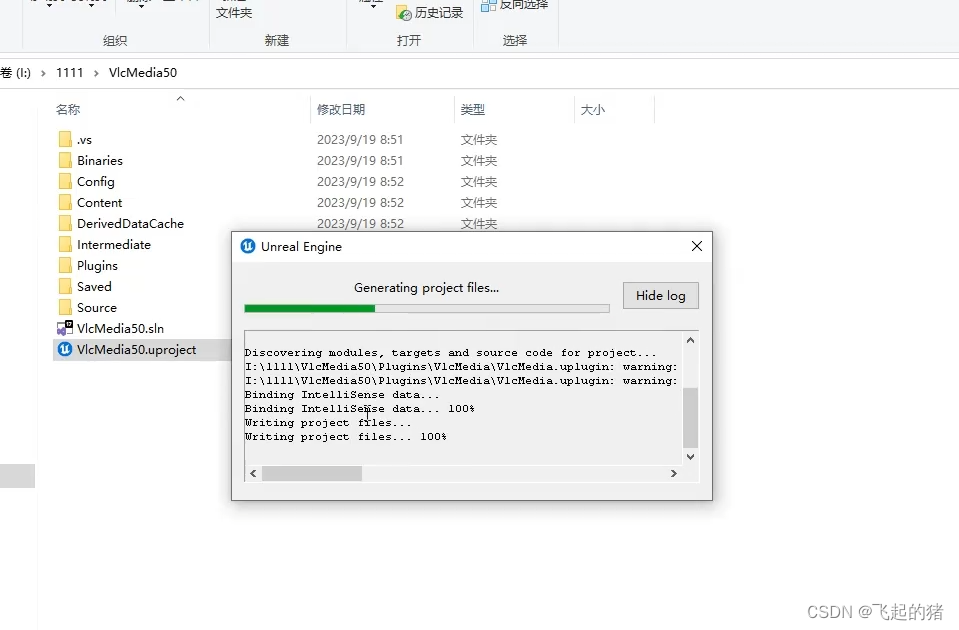Navigate to VlcMedia50 in address bar
The image size is (959, 630).
coord(143,73)
